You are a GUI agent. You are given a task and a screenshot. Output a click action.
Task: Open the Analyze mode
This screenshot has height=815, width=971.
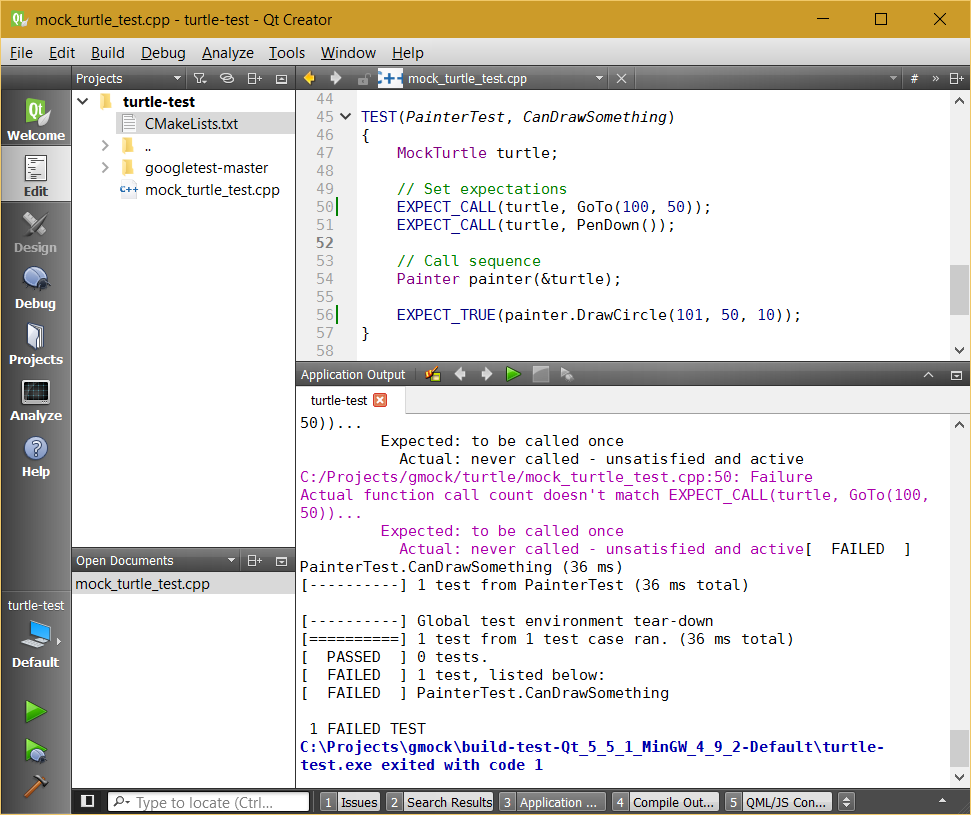[x=36, y=399]
